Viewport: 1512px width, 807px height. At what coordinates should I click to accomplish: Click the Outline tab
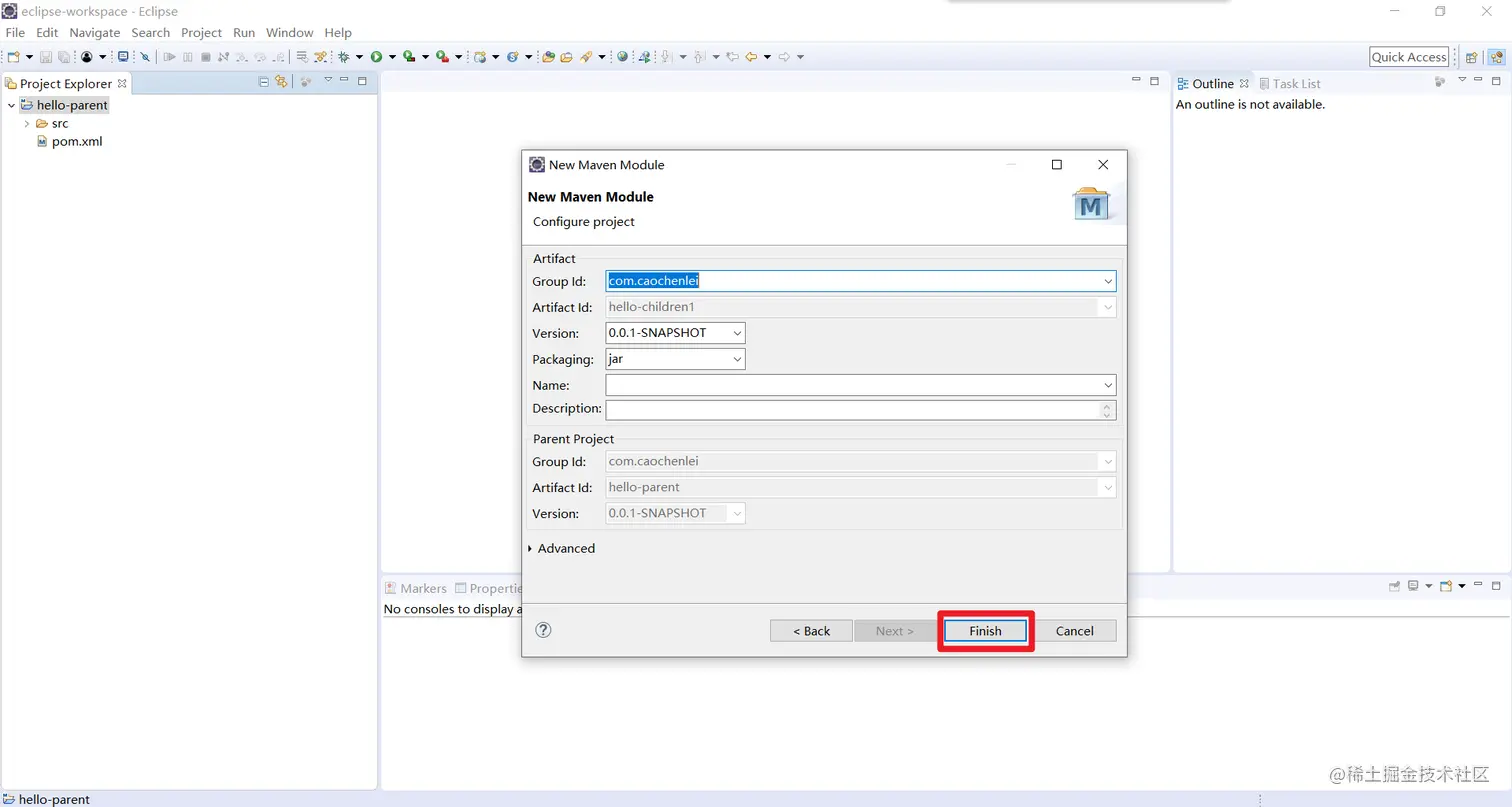point(1213,84)
